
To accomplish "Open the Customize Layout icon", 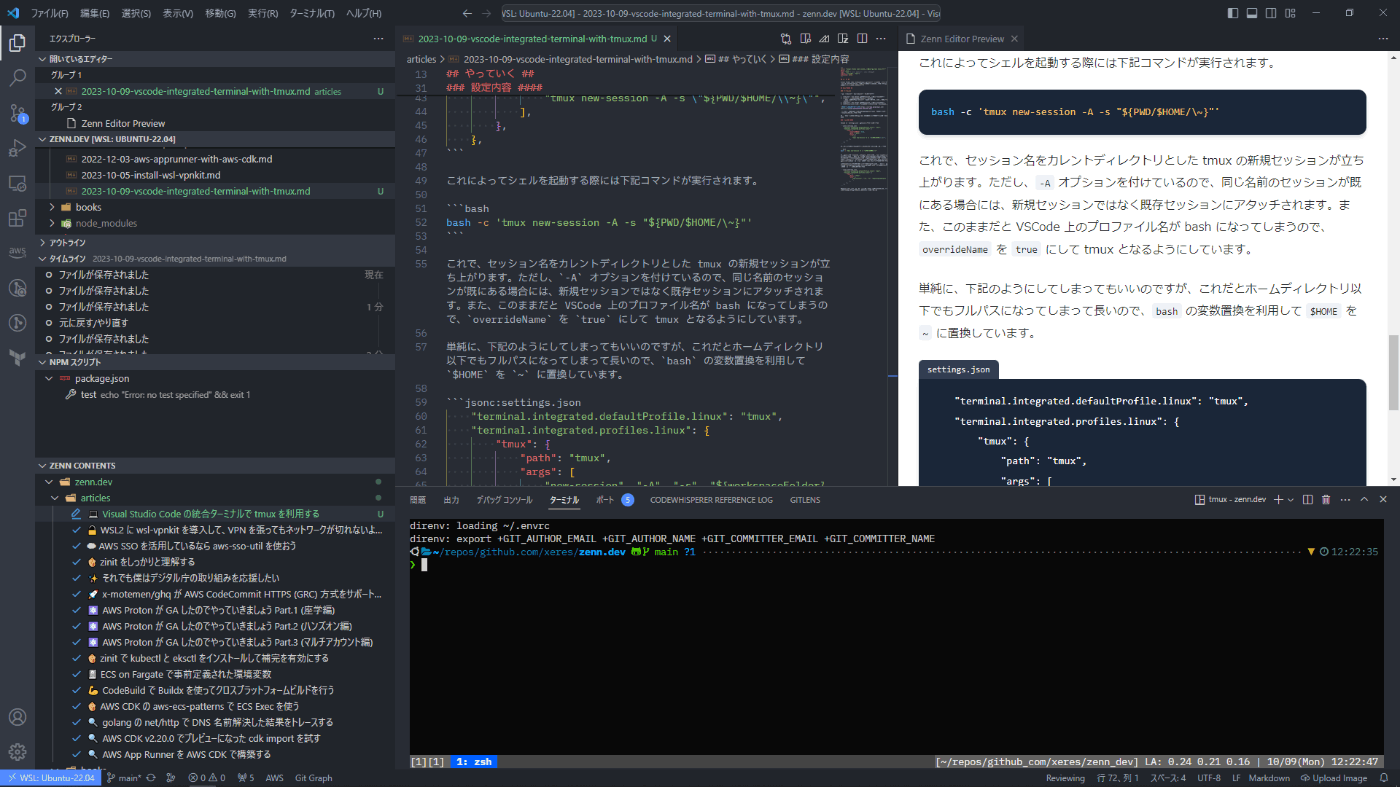I will click(x=1288, y=13).
